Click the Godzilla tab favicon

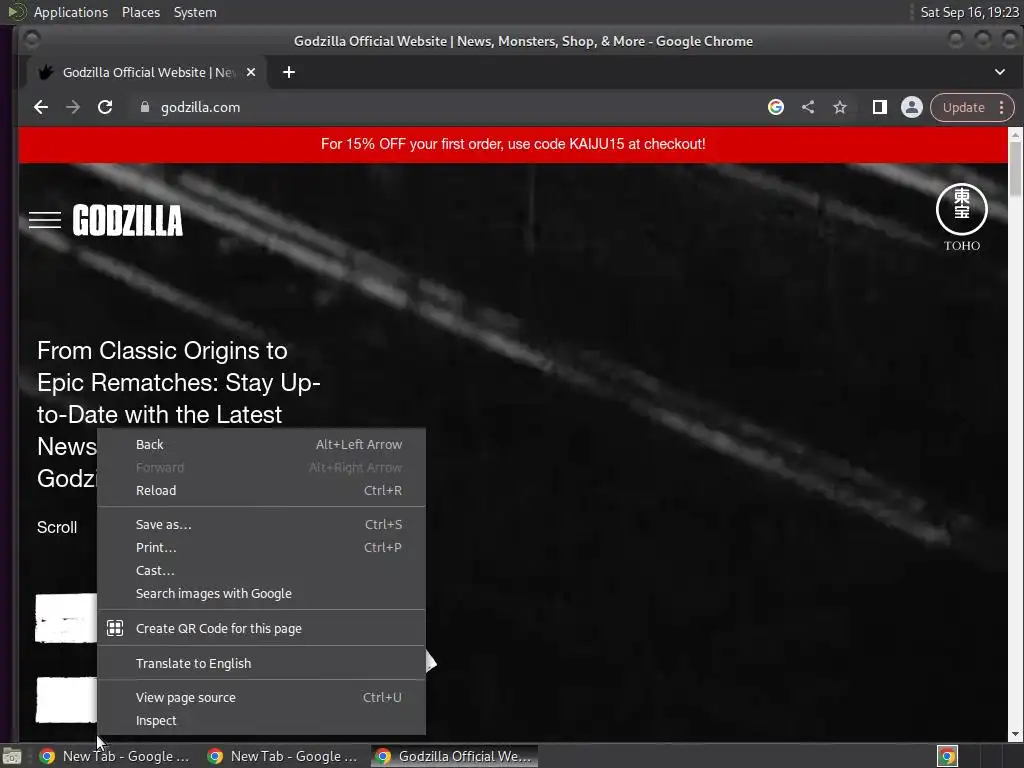(x=46, y=72)
